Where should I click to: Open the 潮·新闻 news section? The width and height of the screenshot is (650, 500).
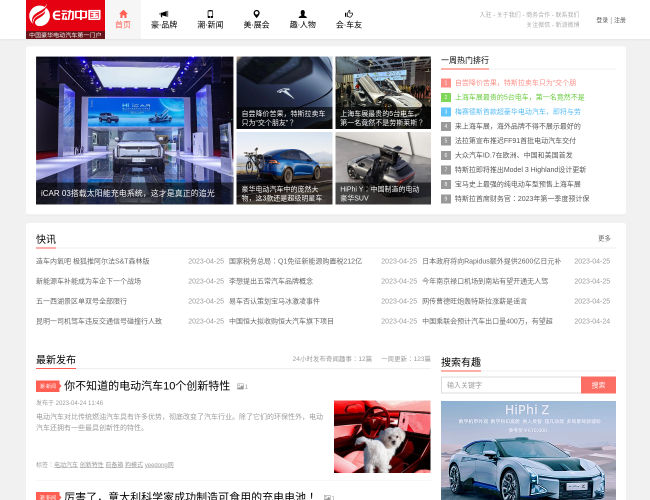pos(210,19)
